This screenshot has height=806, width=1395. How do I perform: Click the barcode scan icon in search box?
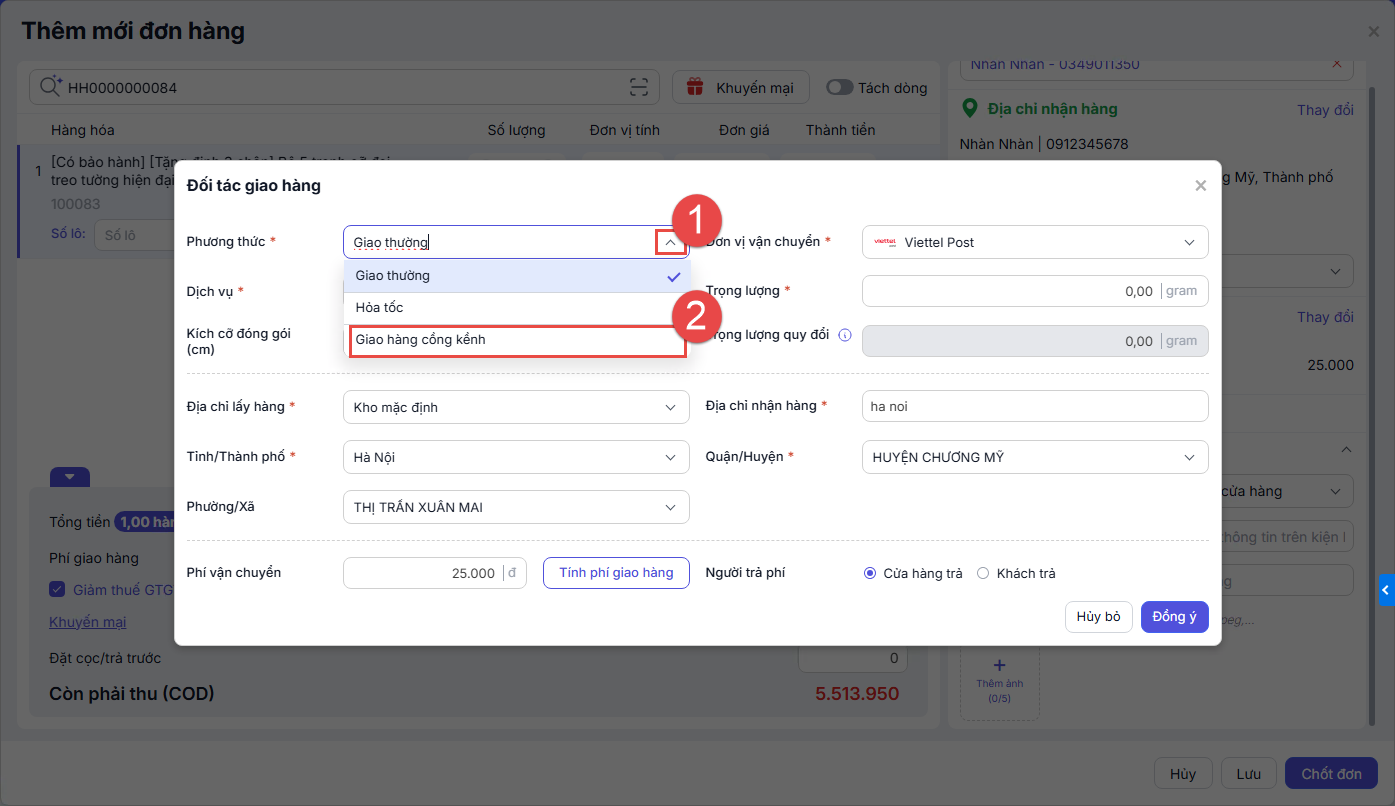639,88
